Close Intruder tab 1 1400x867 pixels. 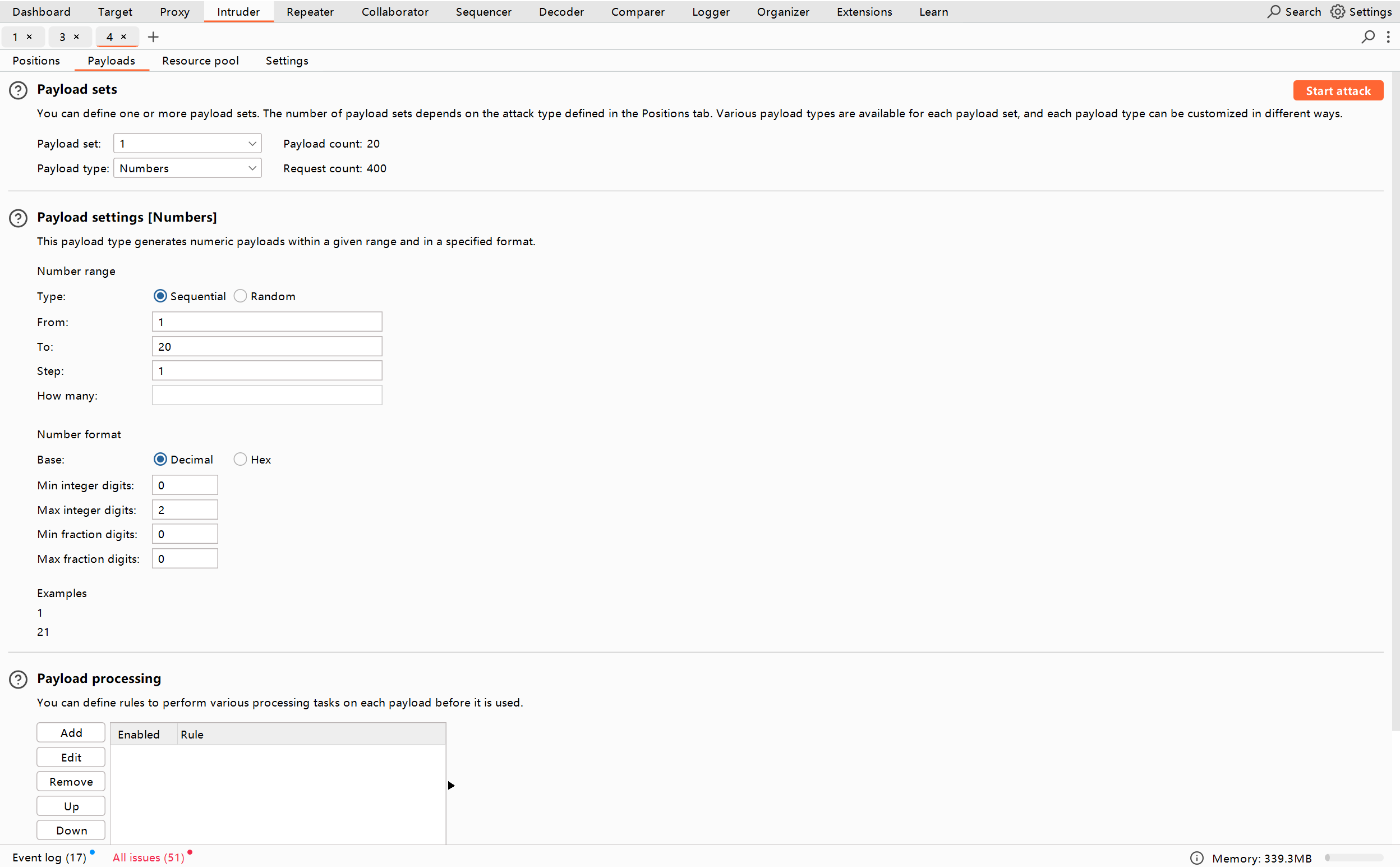pos(29,36)
